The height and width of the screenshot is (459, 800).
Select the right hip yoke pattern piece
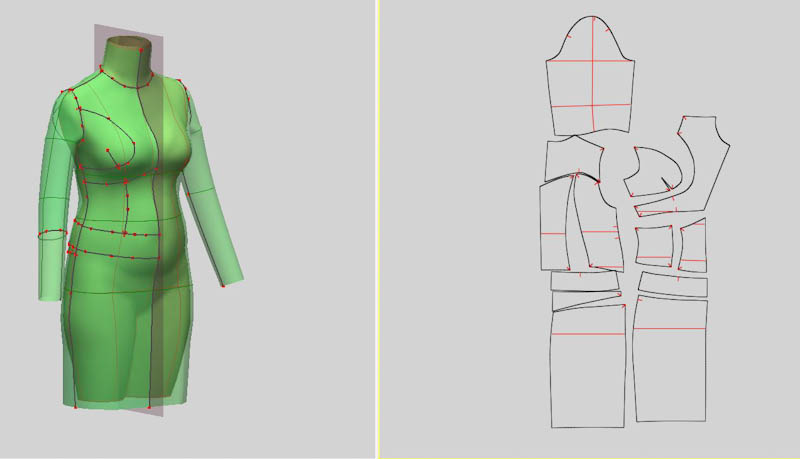673,285
